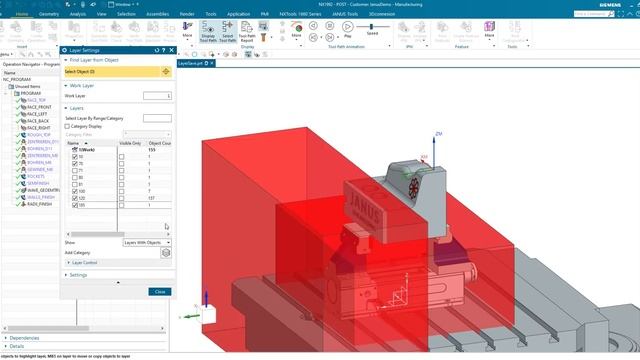This screenshot has width=640, height=360.
Task: Enable the Category Display checkbox
Action: [67, 127]
